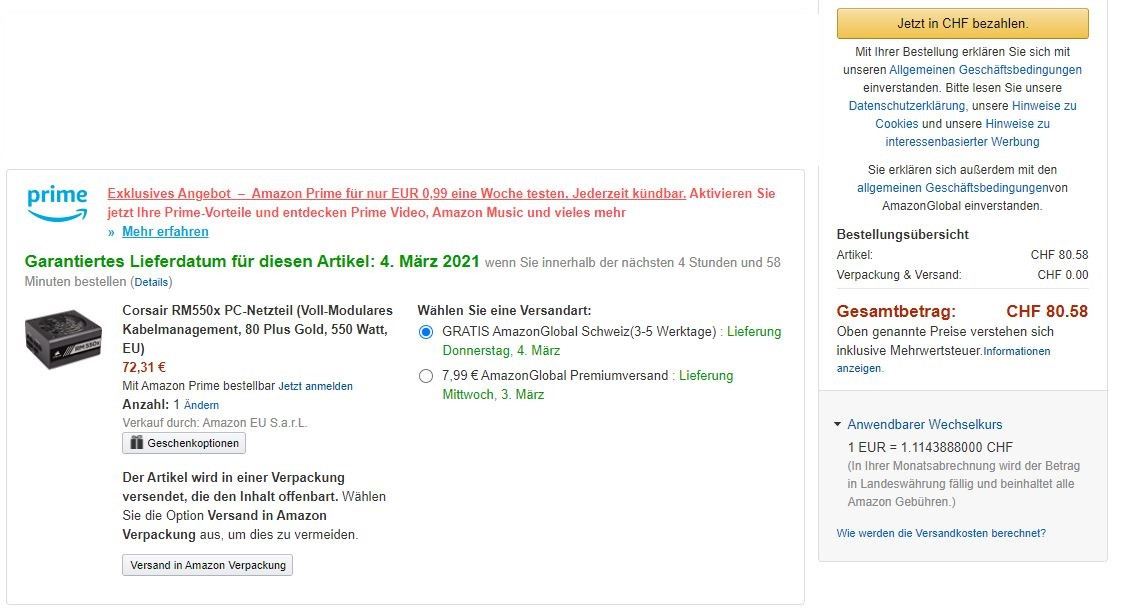Open the Mehr erfahren link
This screenshot has width=1144, height=614.
(165, 232)
